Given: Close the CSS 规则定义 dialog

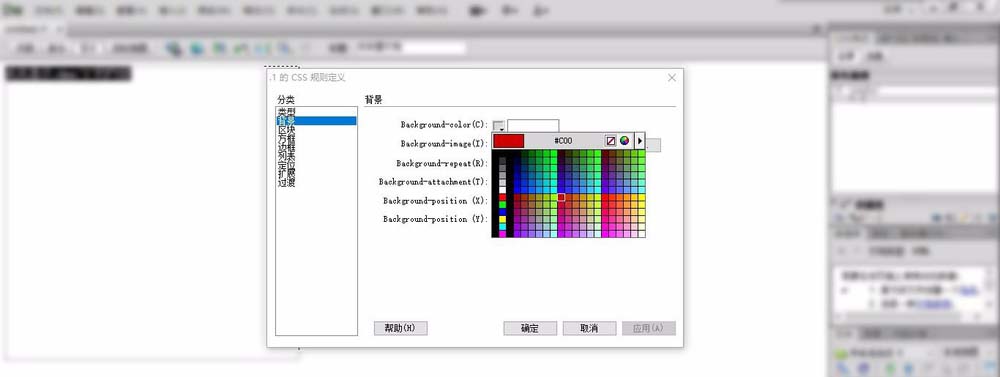Looking at the screenshot, I should [x=672, y=77].
